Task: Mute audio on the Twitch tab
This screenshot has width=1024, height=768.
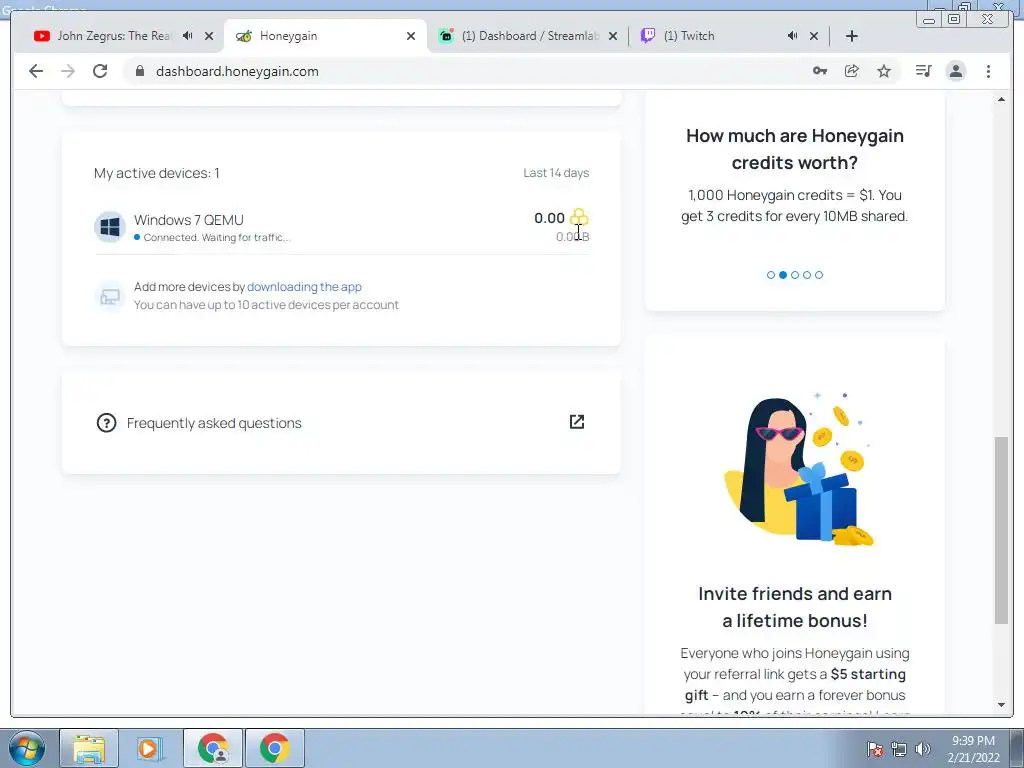Action: [792, 36]
